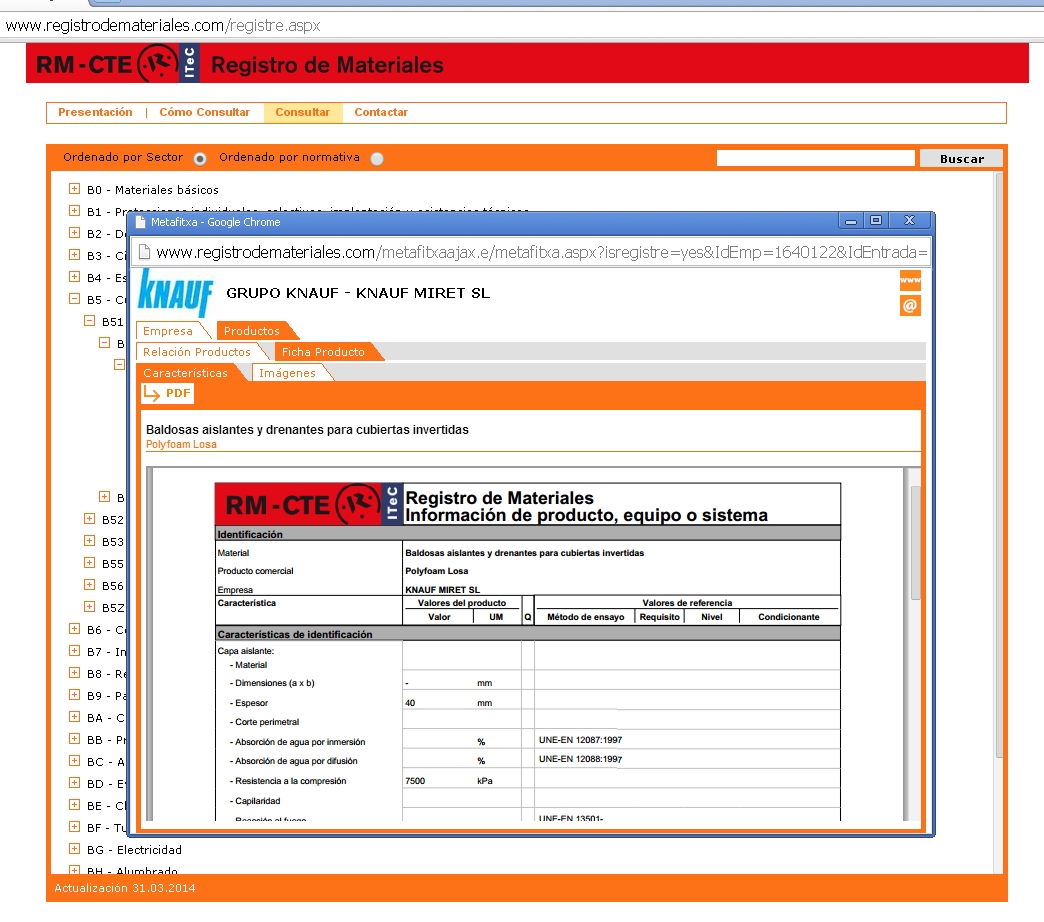Open the PDF export icon
Image resolution: width=1044 pixels, height=922 pixels.
coord(167,393)
